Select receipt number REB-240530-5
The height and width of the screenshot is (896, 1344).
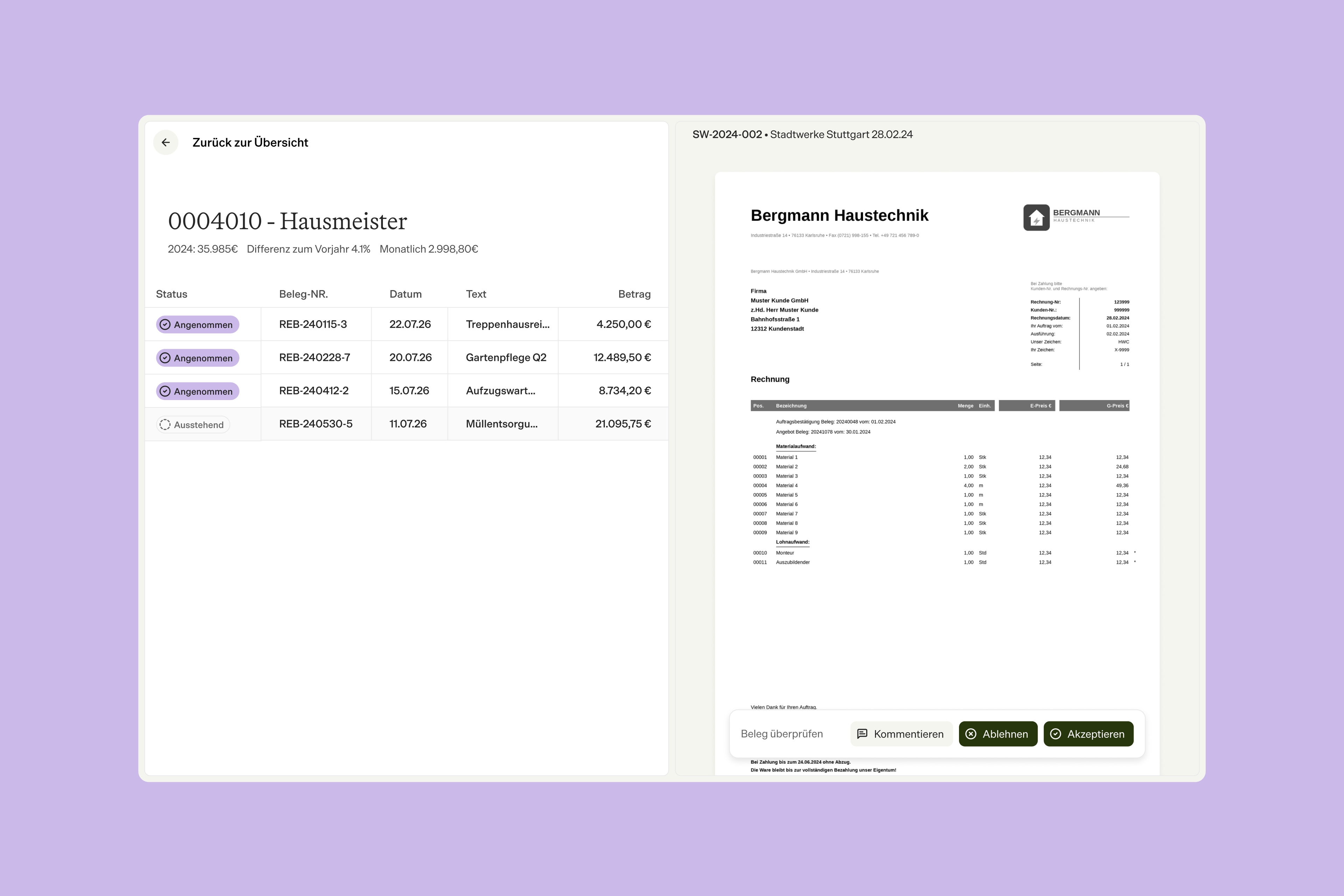(x=315, y=423)
